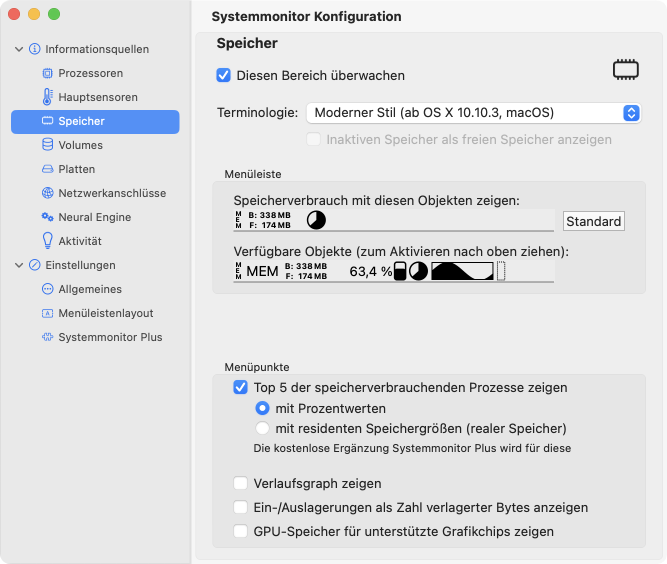667x564 pixels.
Task: Close the window with red button
Action: [x=14, y=14]
